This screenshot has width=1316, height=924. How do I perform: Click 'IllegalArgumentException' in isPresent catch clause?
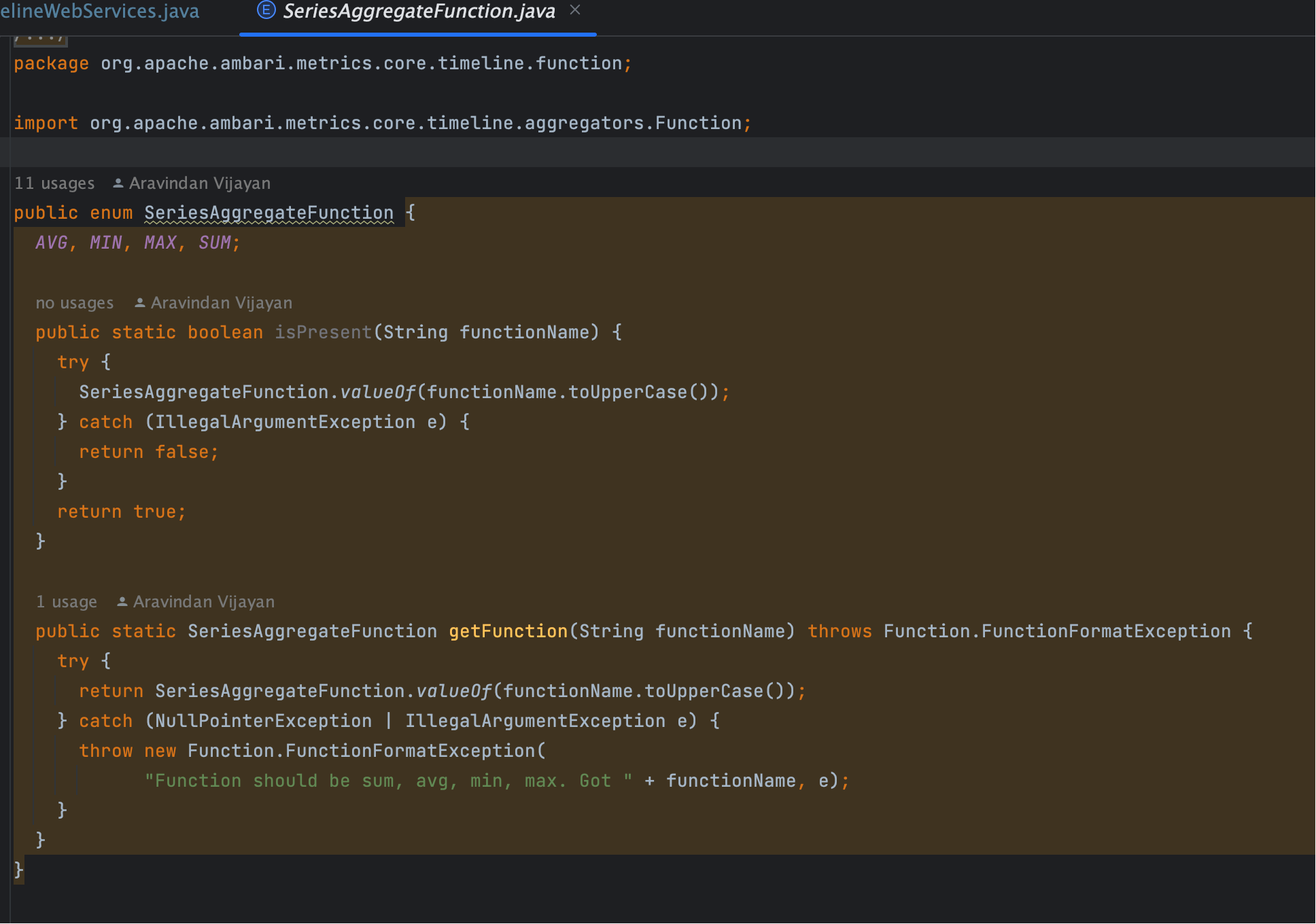pos(285,423)
